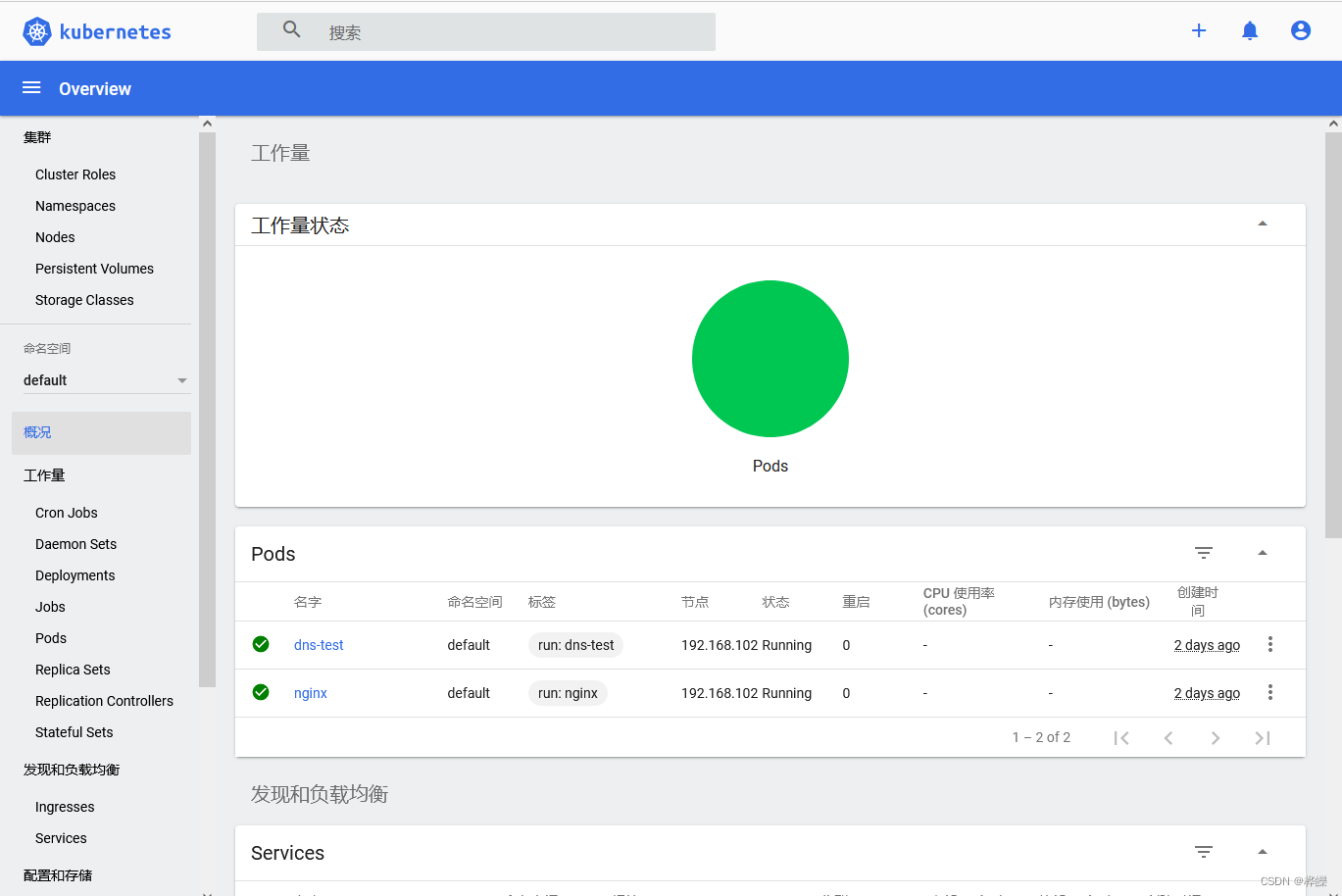
Task: Click the 发现和负载均衡 sidebar heading
Action: [72, 770]
